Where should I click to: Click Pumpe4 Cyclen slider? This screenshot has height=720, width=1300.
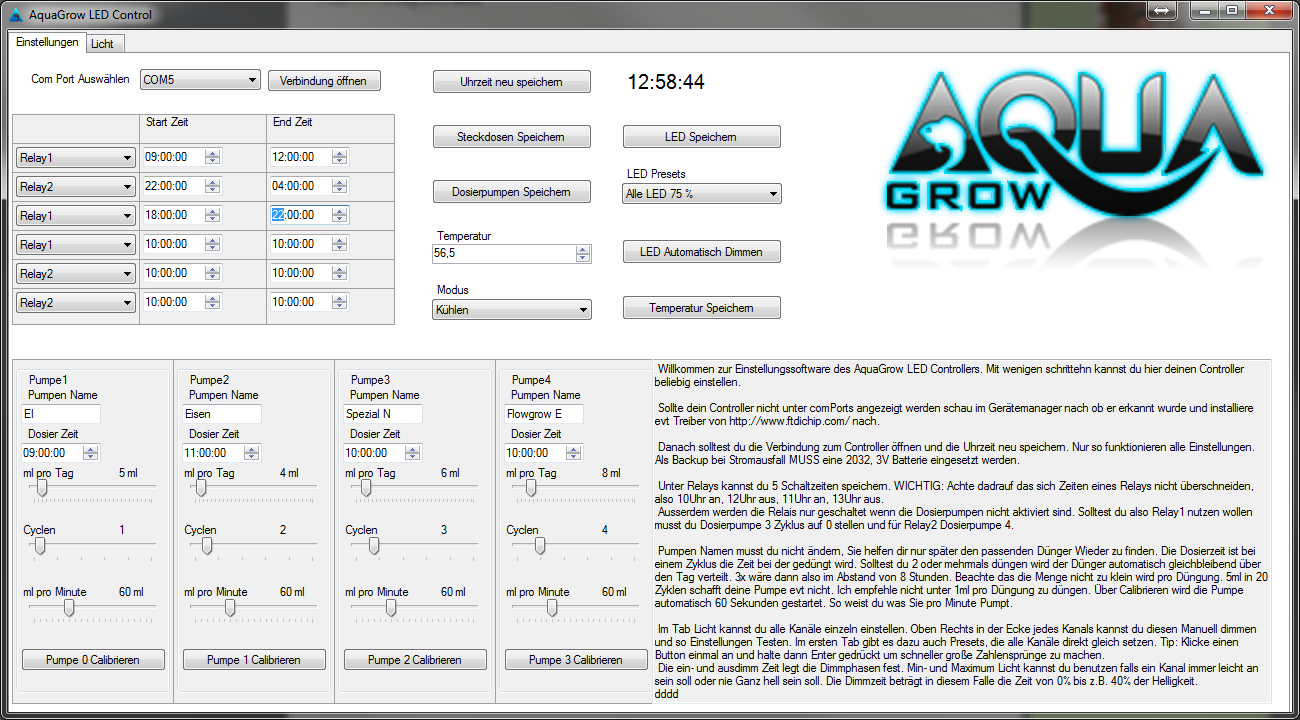click(x=575, y=548)
